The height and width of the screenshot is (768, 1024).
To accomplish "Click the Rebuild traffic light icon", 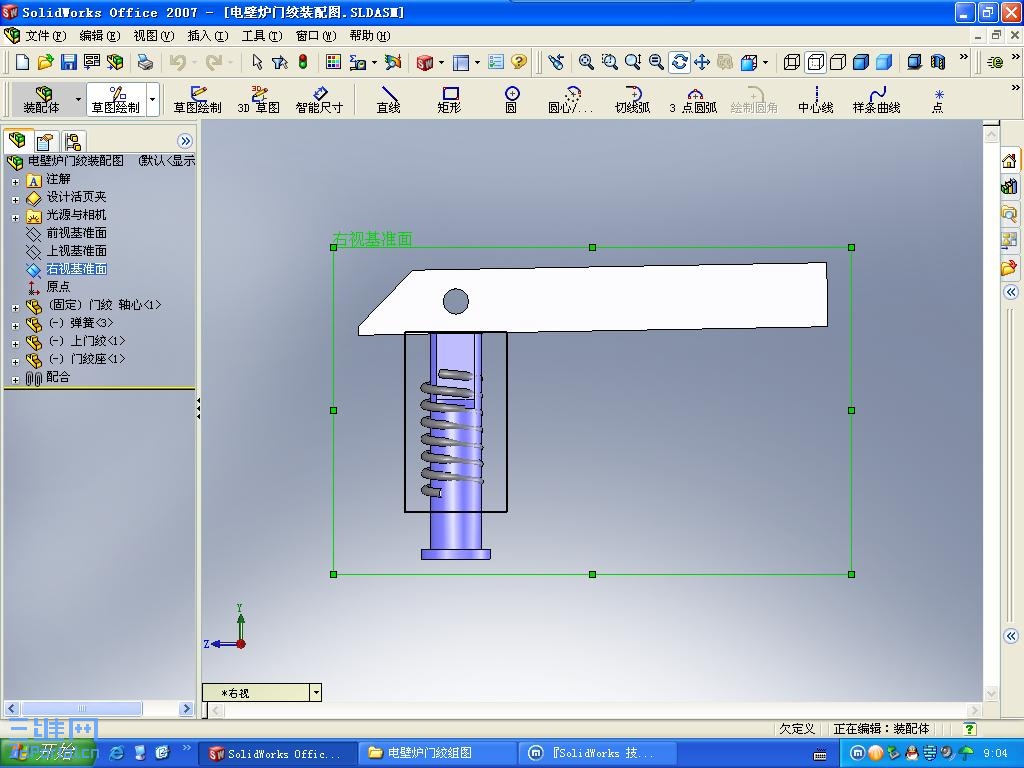I will (x=303, y=62).
